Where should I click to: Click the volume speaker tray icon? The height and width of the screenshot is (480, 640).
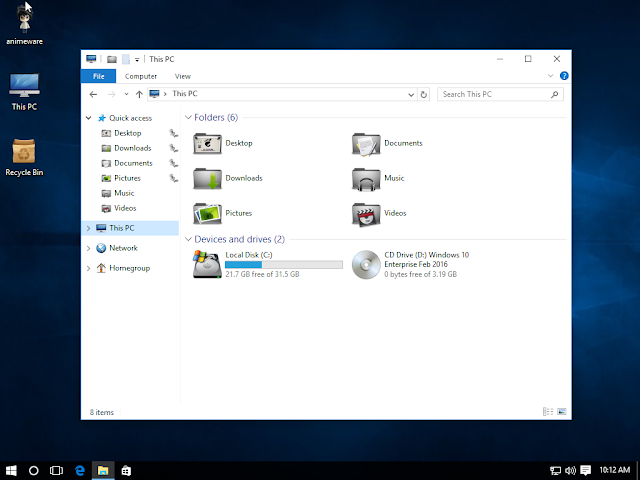570,471
